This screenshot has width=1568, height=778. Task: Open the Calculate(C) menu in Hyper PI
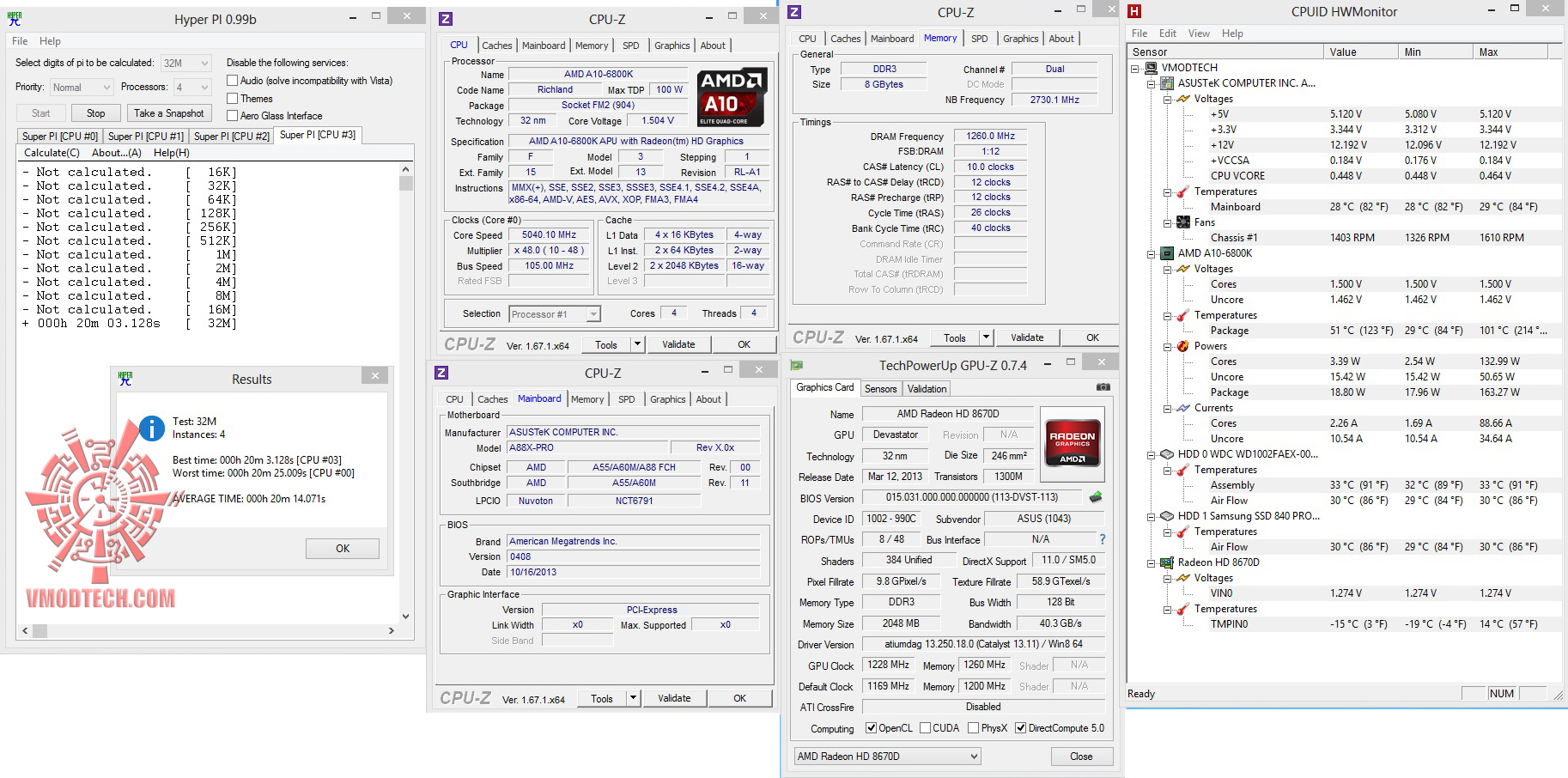pyautogui.click(x=52, y=153)
